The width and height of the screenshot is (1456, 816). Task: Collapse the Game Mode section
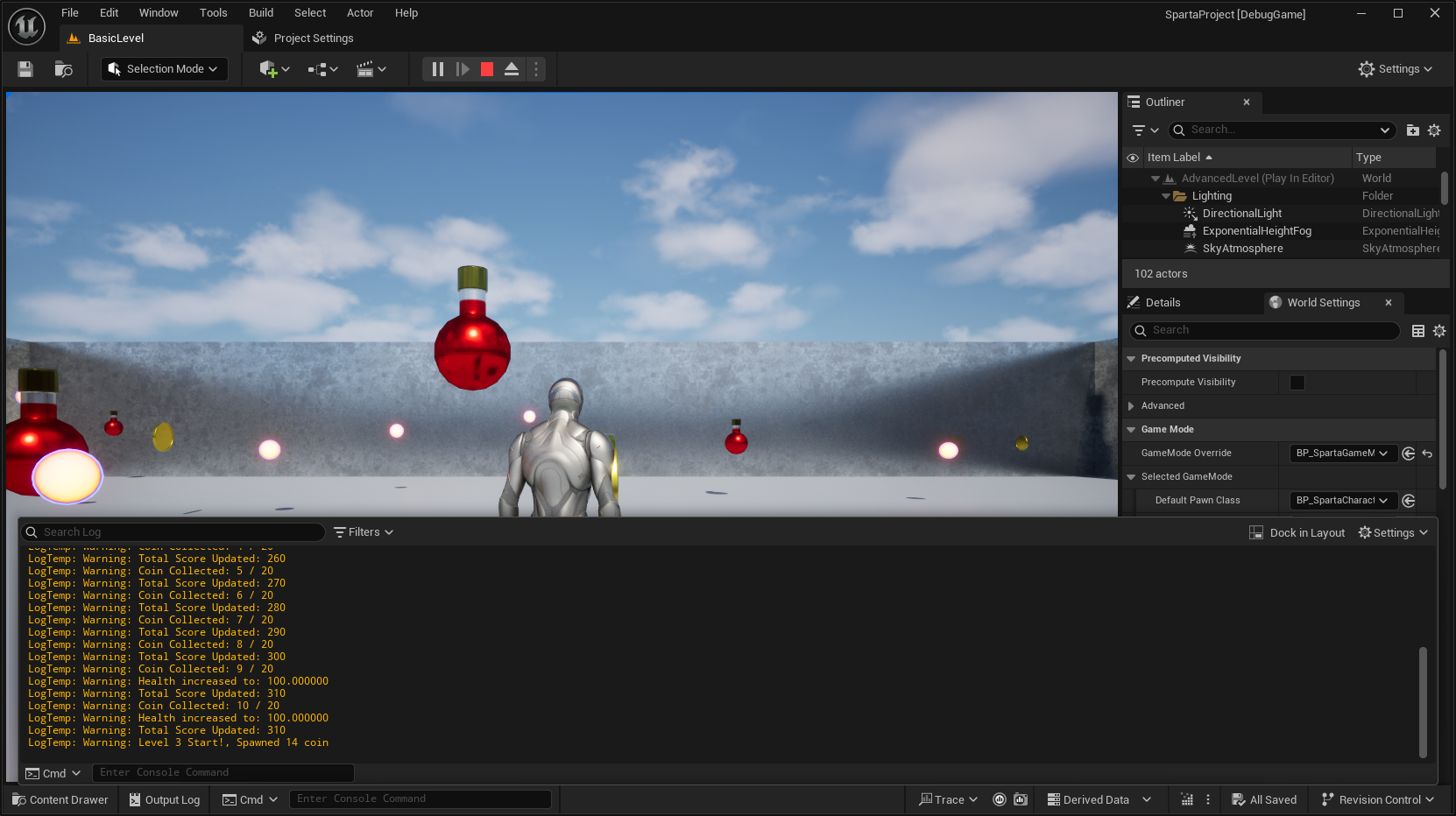[x=1131, y=430]
